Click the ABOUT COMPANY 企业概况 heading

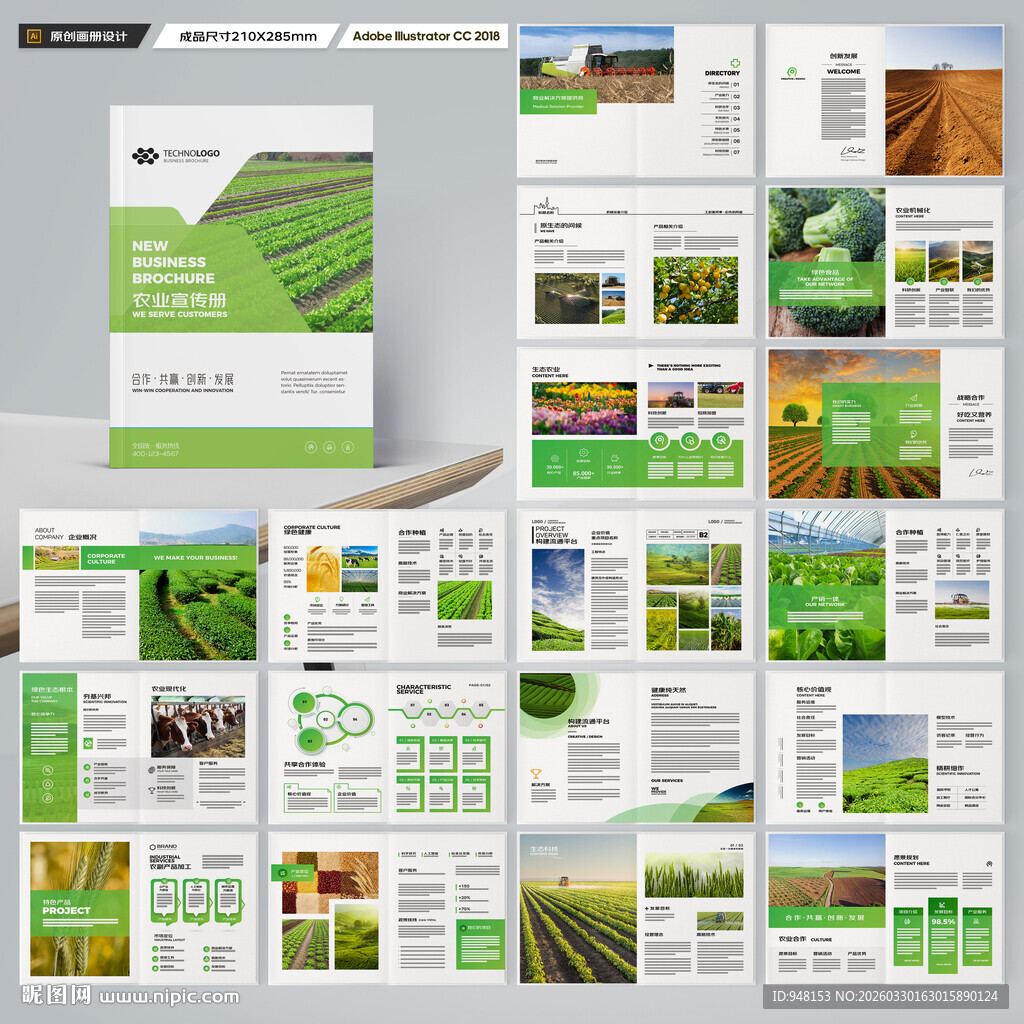65,534
